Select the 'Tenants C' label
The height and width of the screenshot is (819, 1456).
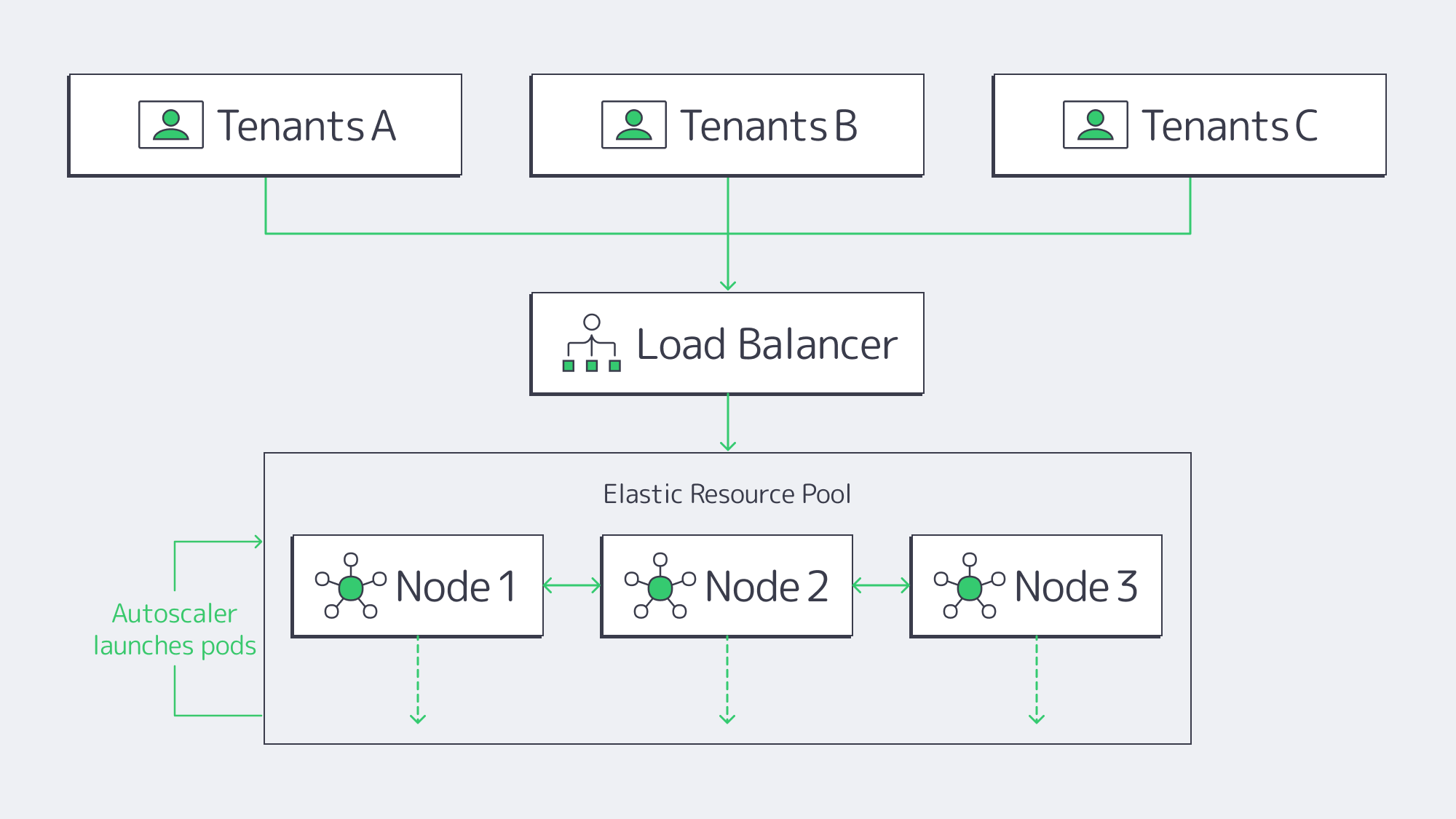(x=1230, y=125)
